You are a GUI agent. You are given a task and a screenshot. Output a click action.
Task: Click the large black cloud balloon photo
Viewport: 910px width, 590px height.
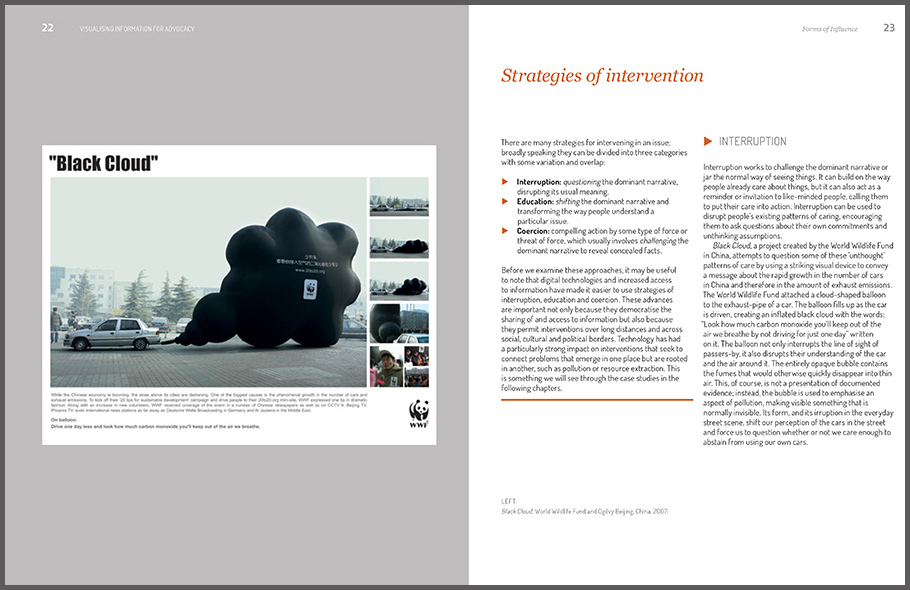pyautogui.click(x=208, y=282)
